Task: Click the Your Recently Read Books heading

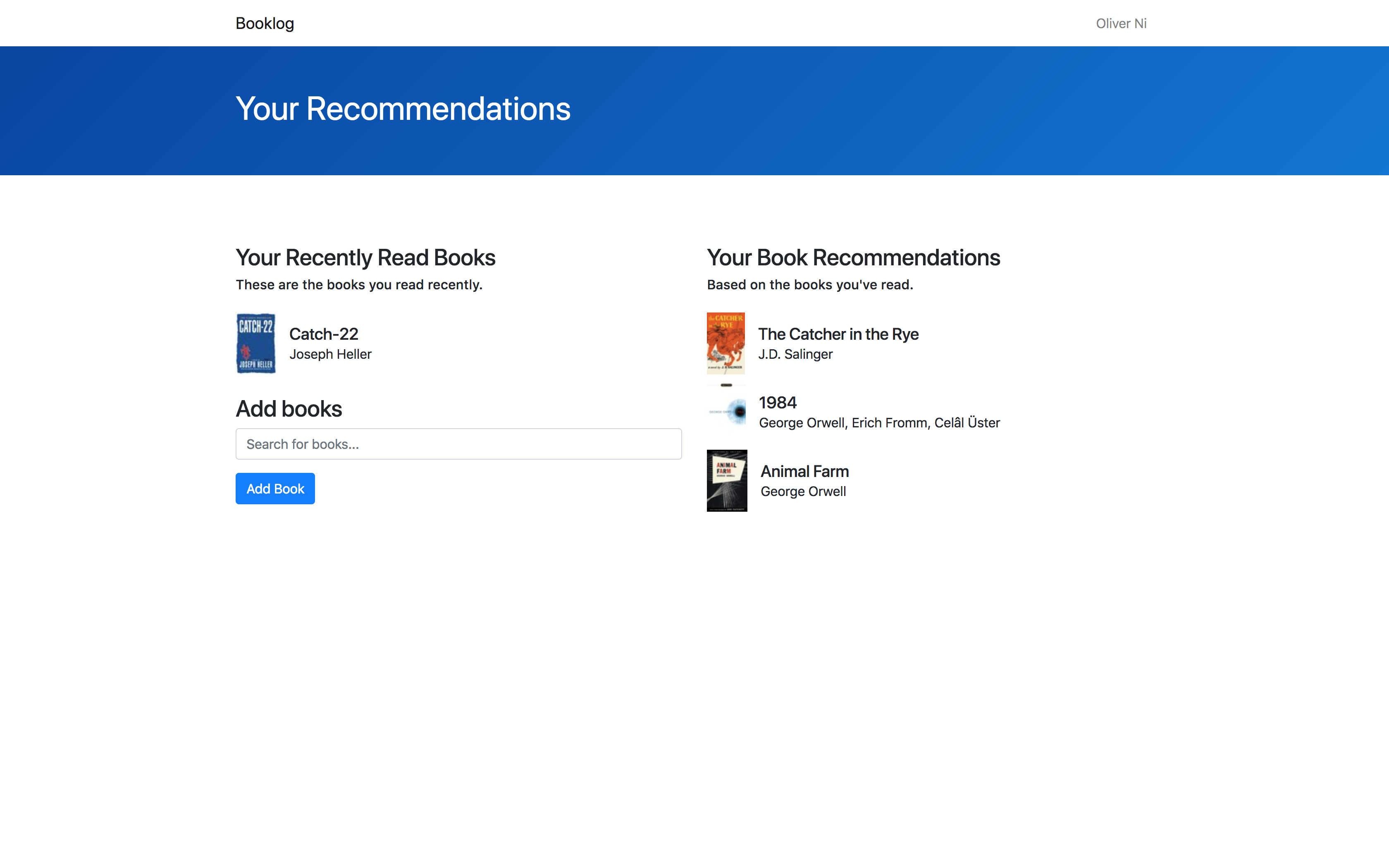Action: [365, 258]
